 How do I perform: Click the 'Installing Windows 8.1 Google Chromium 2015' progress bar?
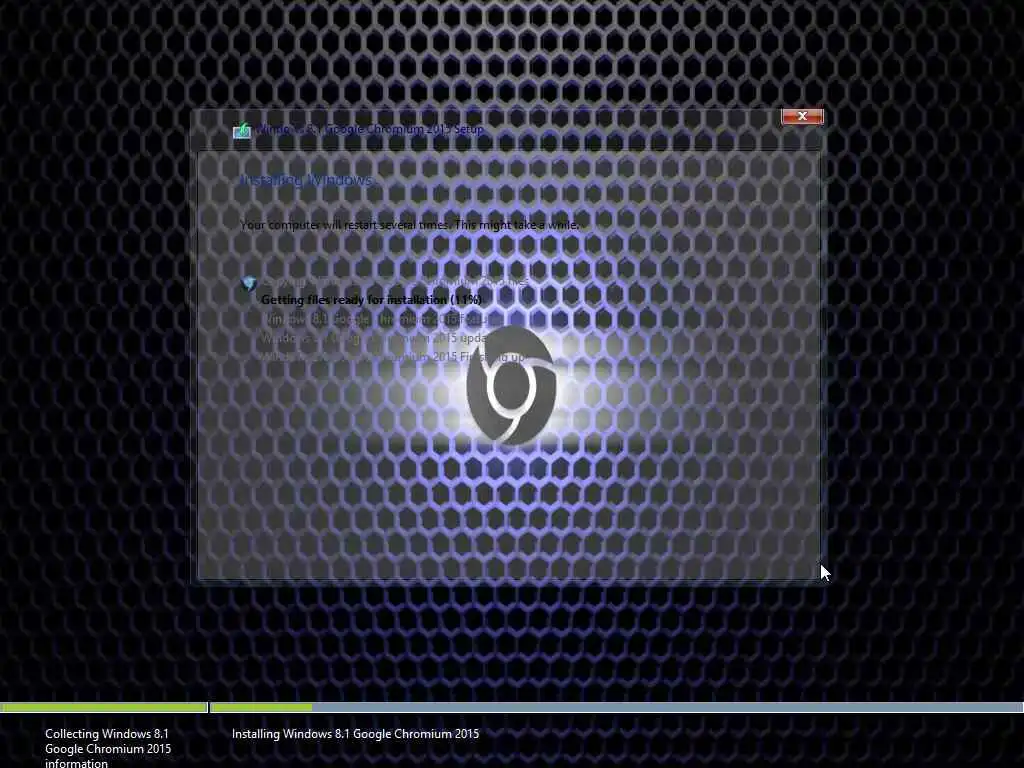[616, 707]
